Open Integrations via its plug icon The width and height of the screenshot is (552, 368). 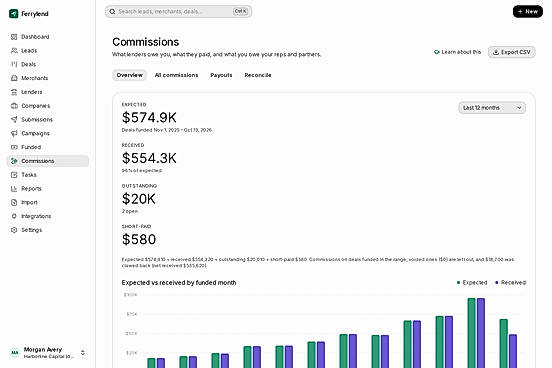pos(14,216)
